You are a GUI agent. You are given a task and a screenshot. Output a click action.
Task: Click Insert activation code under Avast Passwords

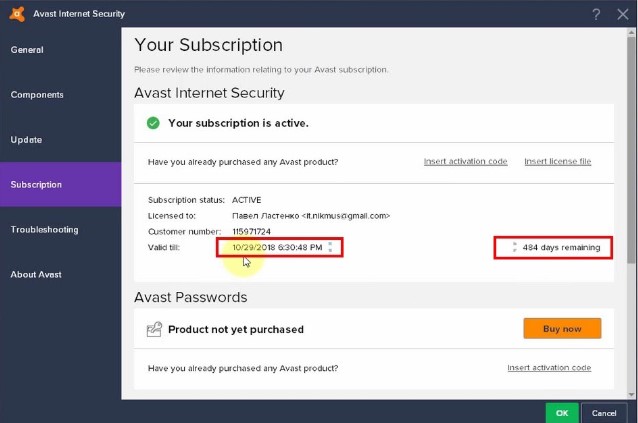coord(549,368)
